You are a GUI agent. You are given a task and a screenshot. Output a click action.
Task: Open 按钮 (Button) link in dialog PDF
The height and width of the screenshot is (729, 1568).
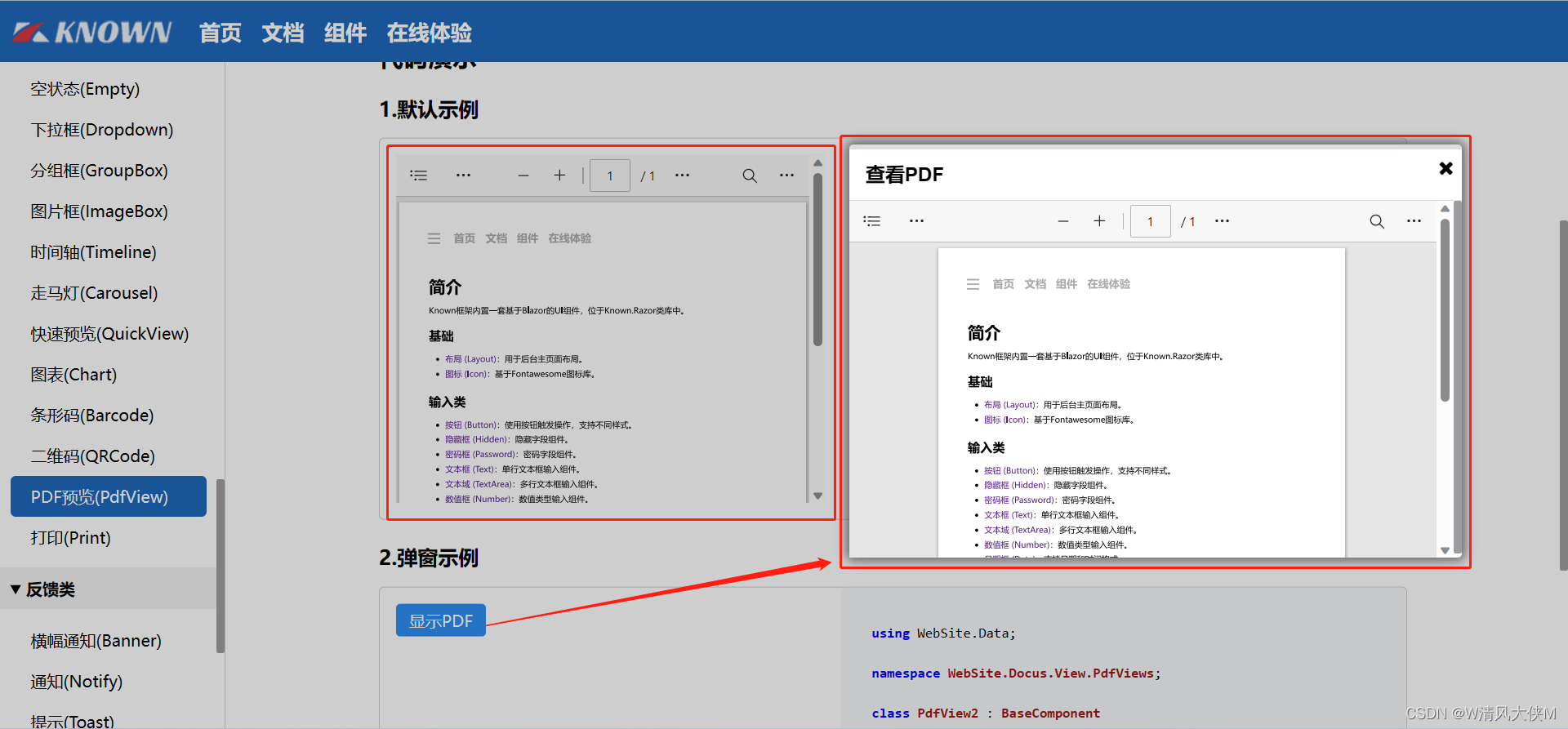point(1011,471)
